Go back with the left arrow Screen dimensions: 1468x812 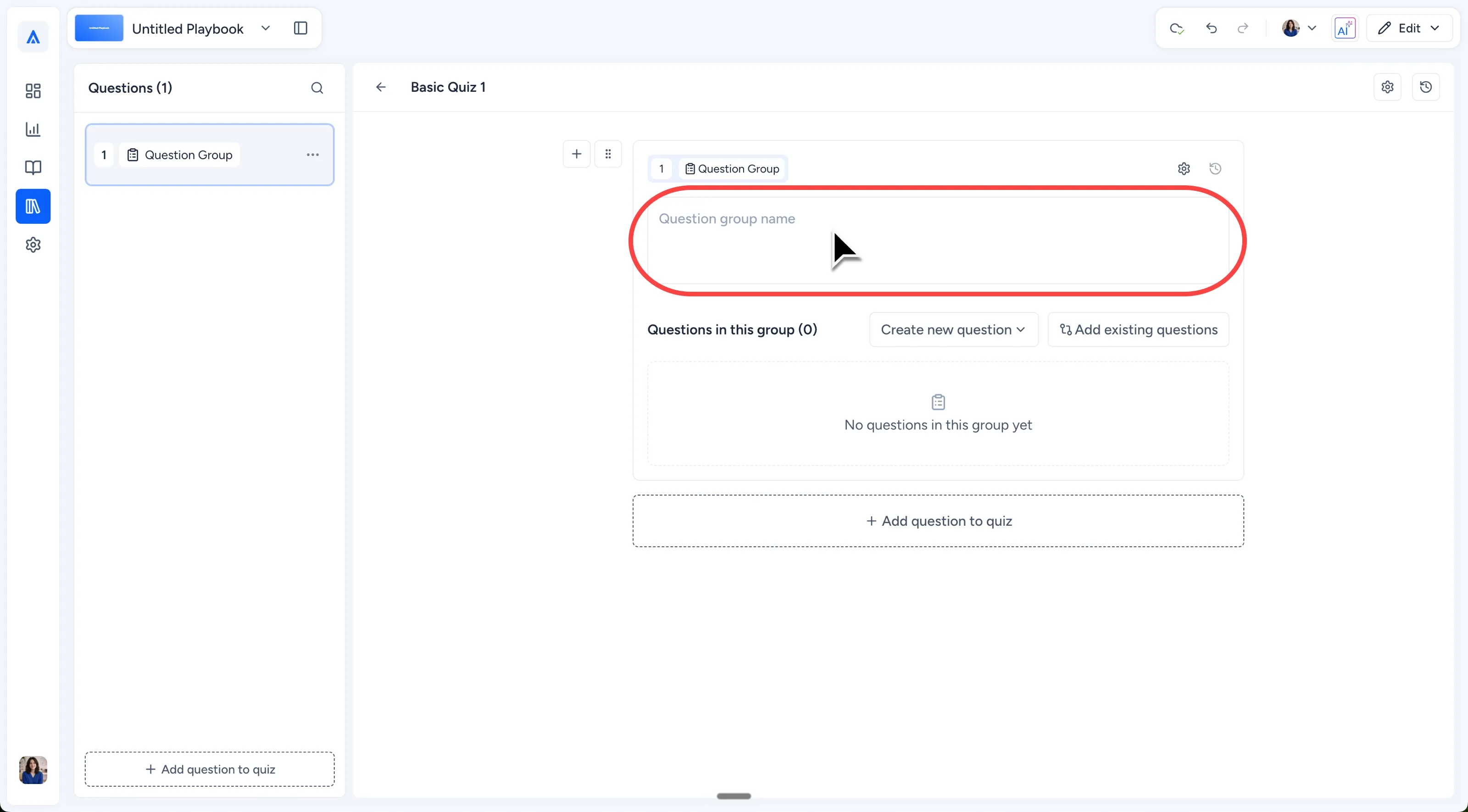[x=381, y=87]
